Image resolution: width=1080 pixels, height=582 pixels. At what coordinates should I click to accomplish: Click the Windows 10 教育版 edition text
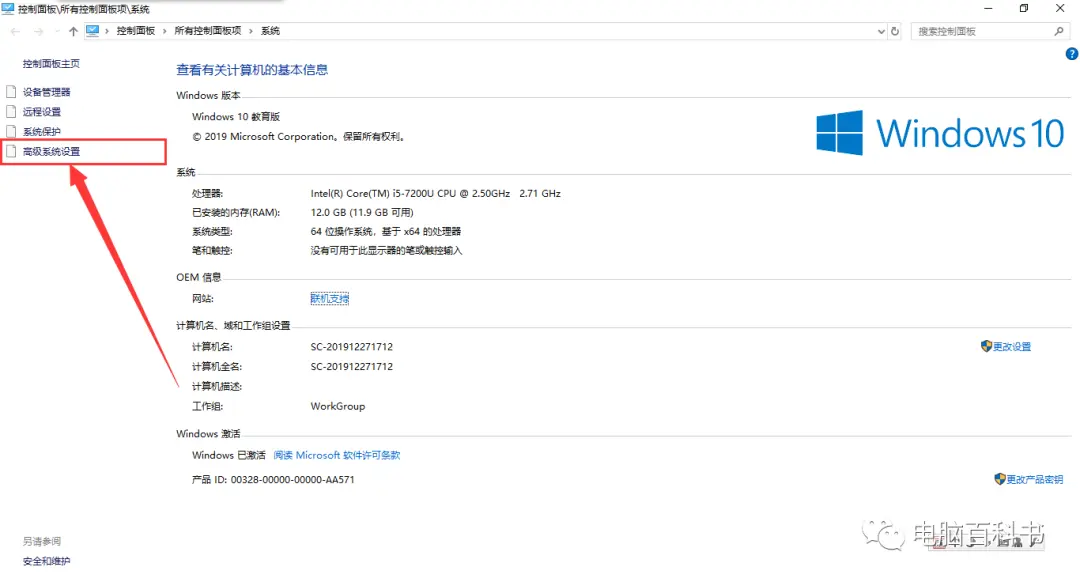236,116
